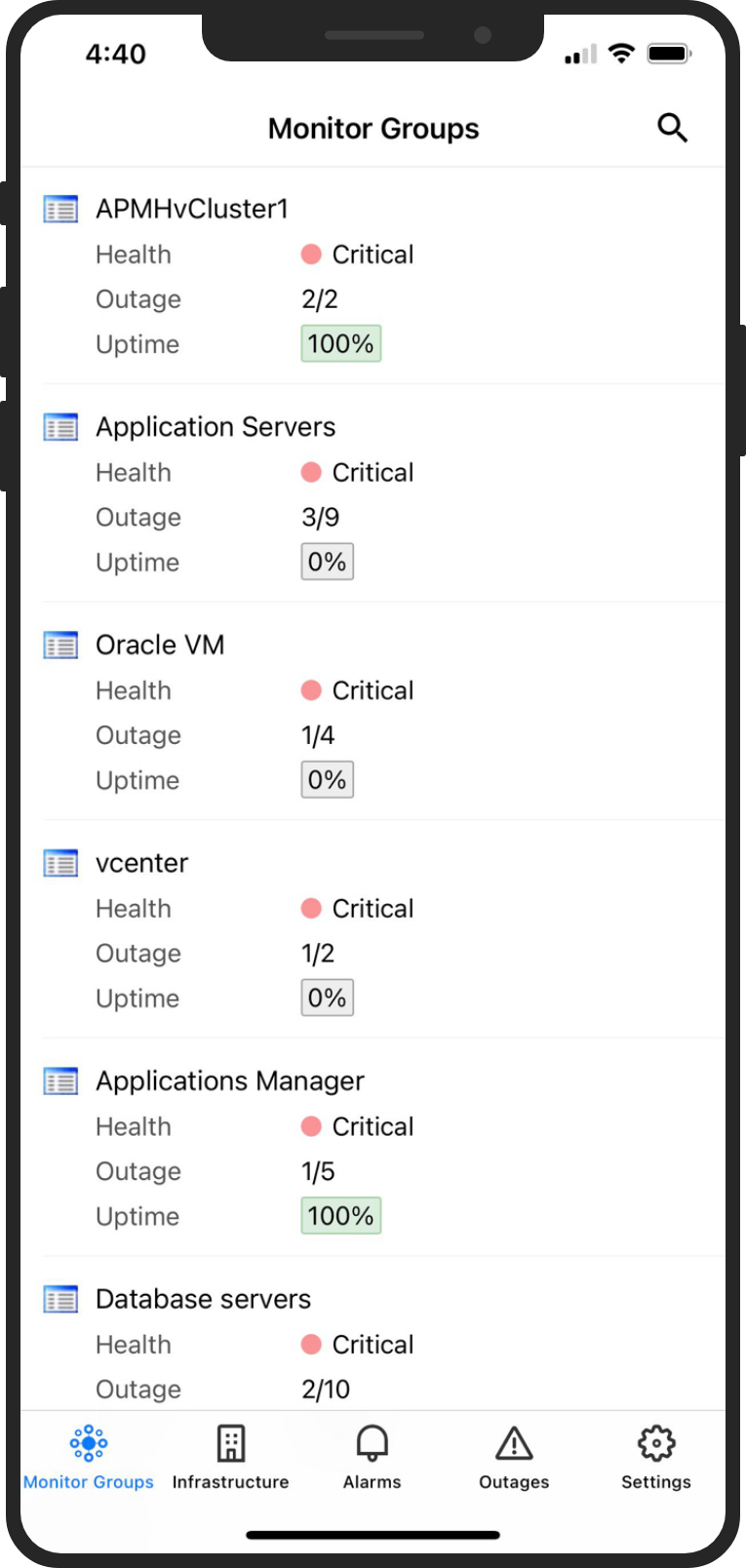Go to the Outages tab
This screenshot has width=746, height=1568.
[x=514, y=1457]
